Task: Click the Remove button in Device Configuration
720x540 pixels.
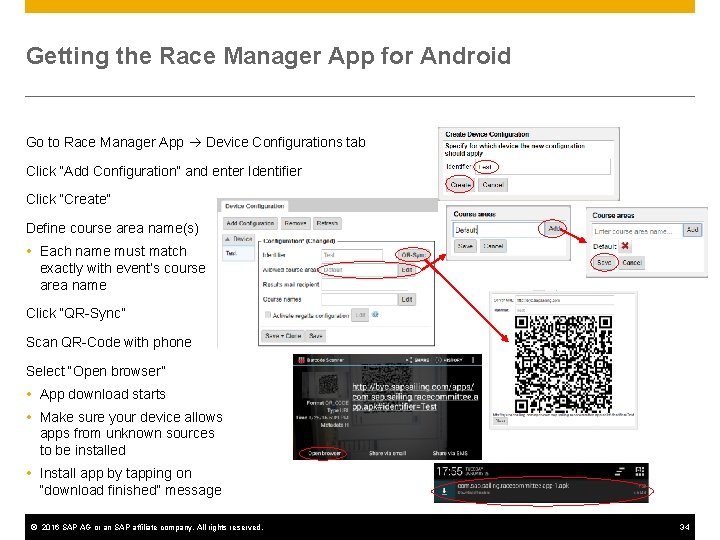Action: (295, 223)
